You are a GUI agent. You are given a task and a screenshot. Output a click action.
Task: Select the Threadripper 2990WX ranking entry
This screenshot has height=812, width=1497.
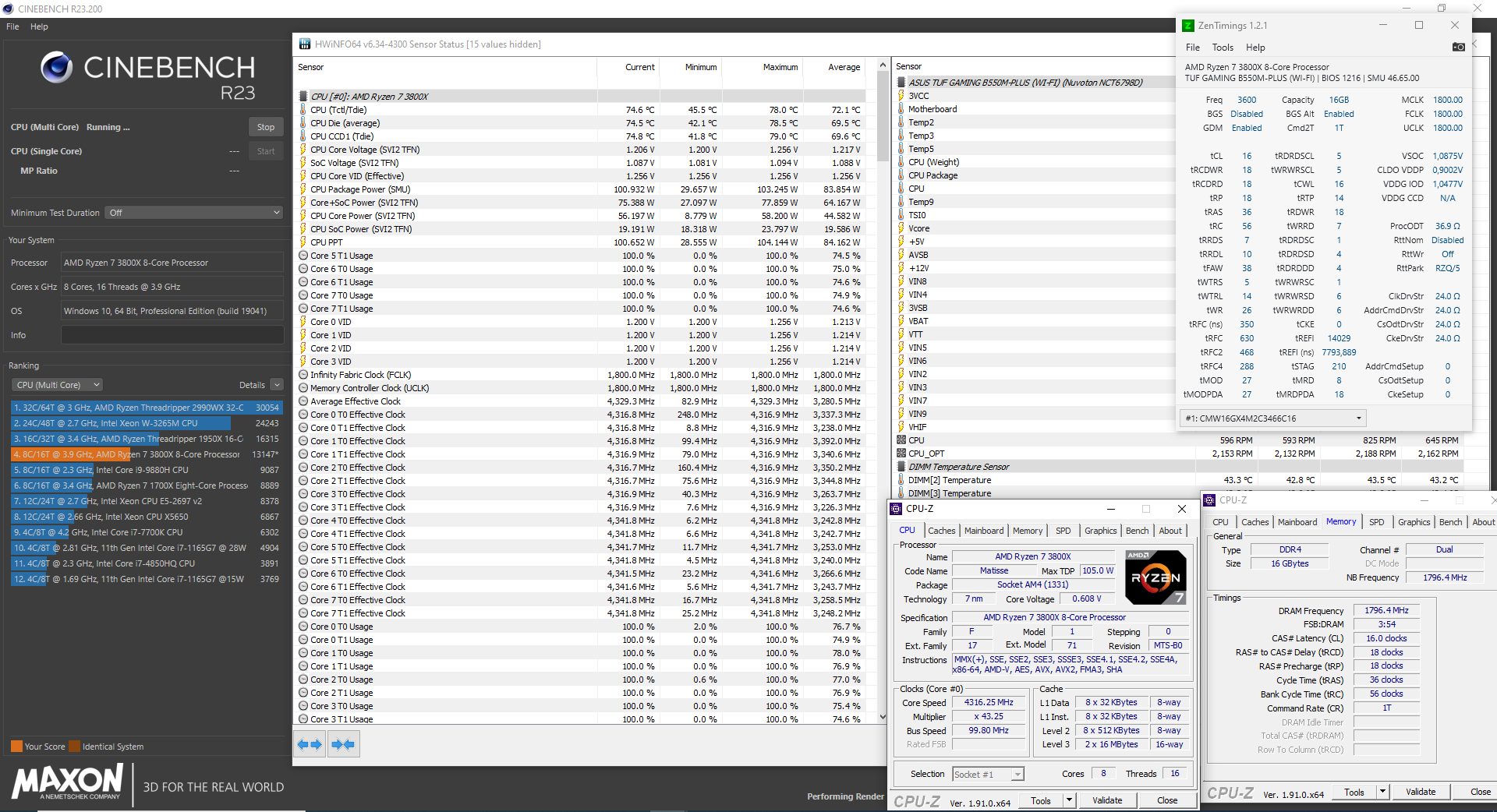click(146, 408)
